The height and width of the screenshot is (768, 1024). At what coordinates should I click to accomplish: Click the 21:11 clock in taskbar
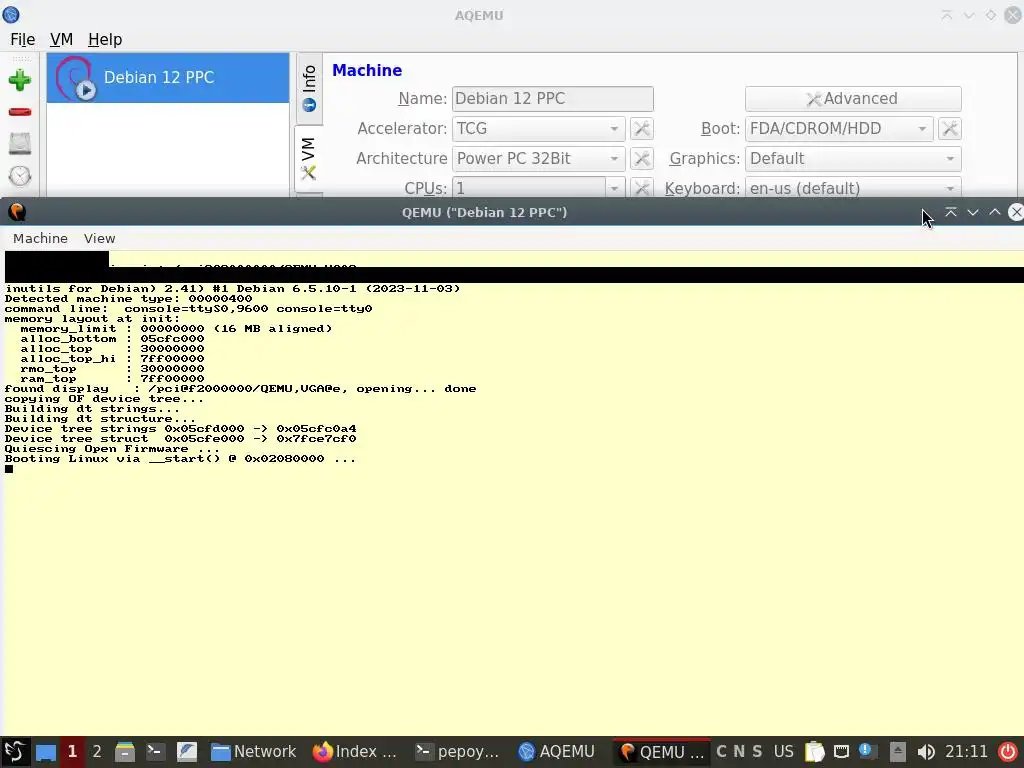(x=967, y=752)
